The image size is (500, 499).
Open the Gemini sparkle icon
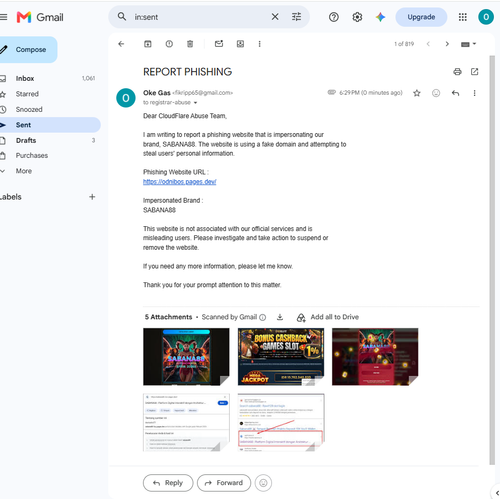(380, 17)
